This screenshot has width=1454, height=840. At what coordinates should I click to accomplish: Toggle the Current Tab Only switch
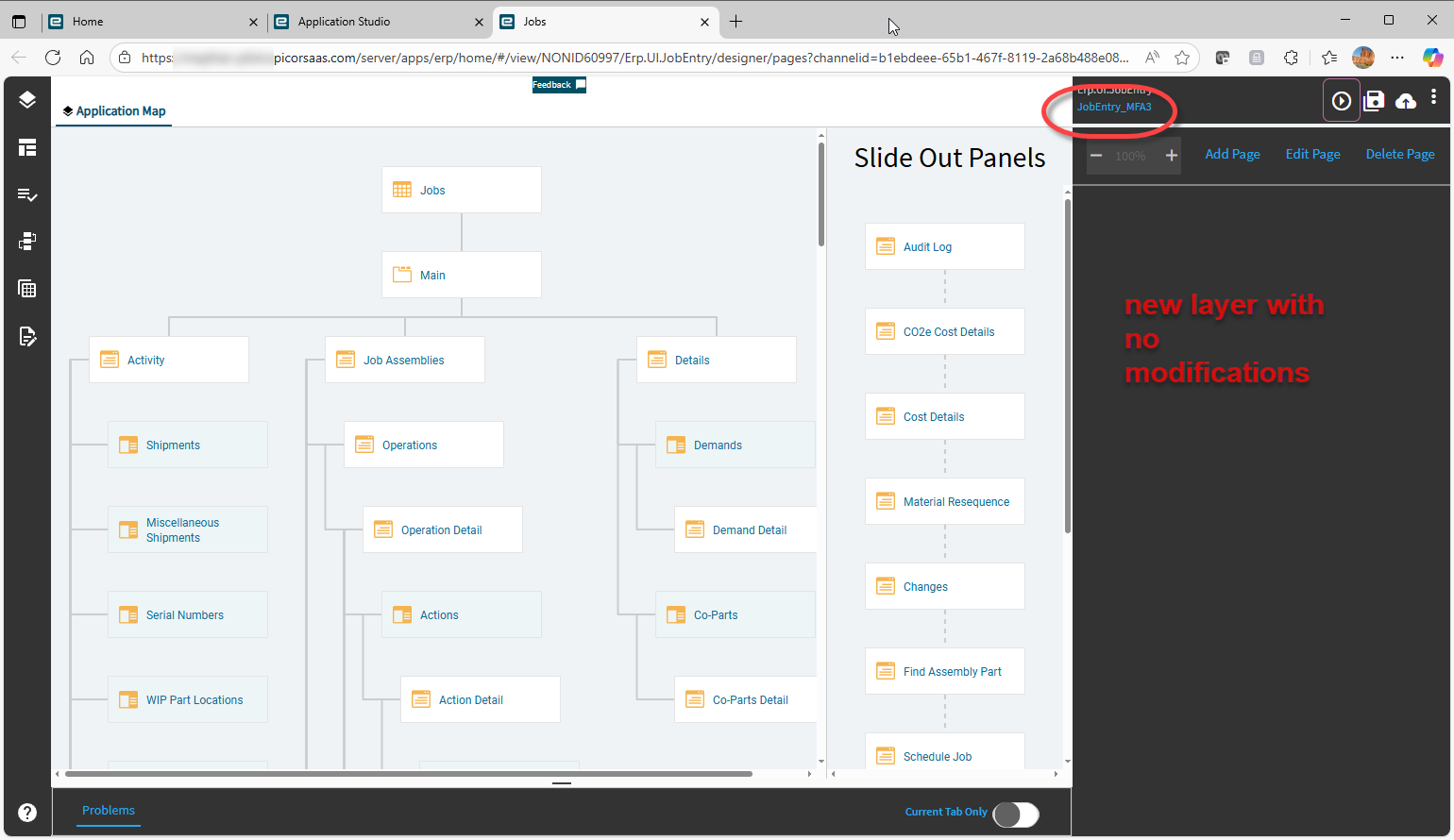[x=1016, y=815]
